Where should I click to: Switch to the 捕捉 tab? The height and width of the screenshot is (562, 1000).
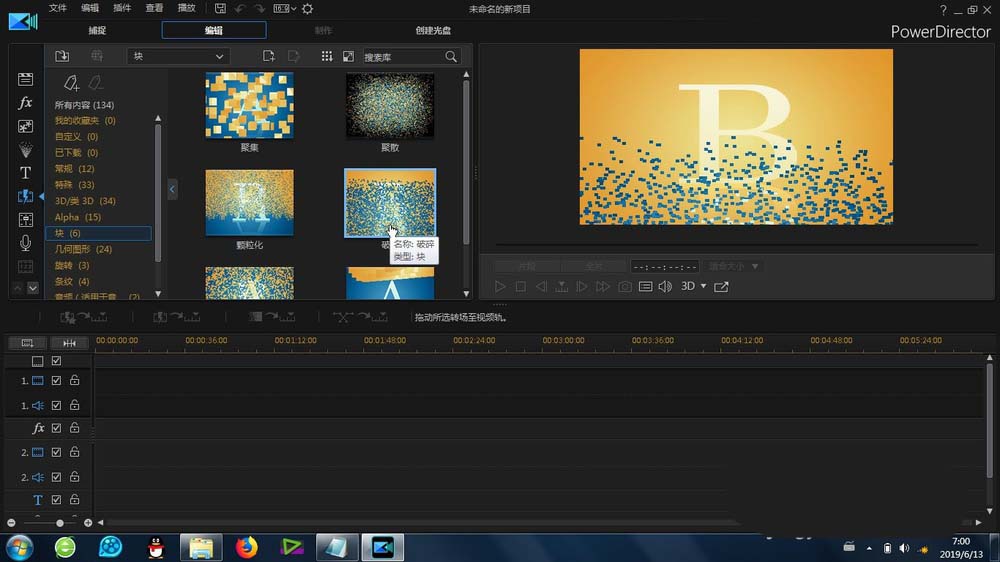point(97,31)
